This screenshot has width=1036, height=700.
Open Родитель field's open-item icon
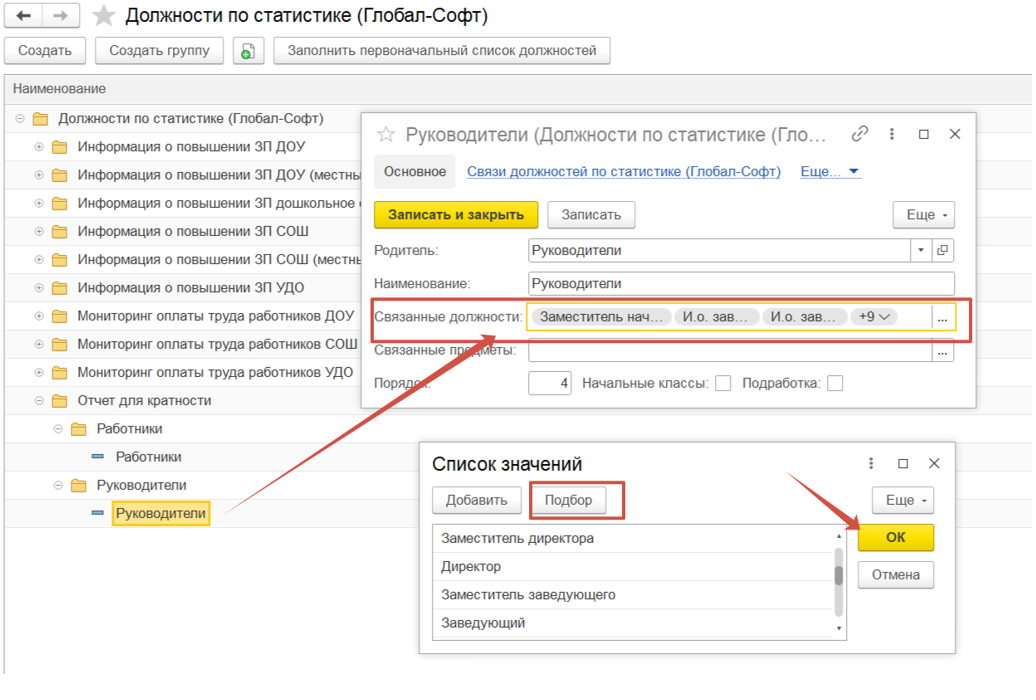pos(942,250)
